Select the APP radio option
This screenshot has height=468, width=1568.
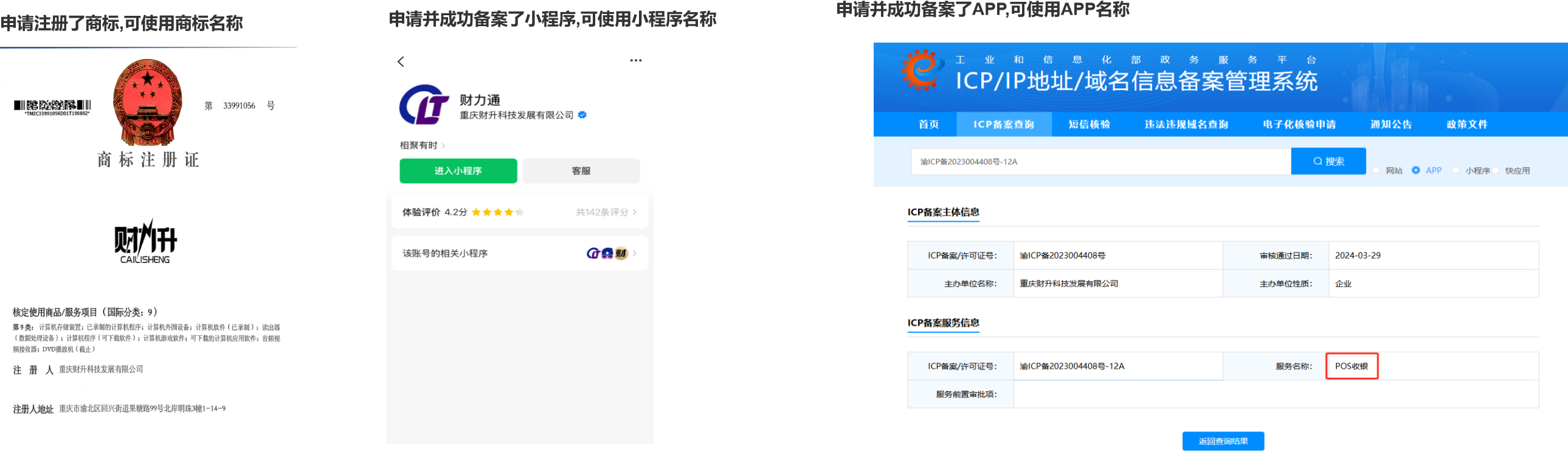click(x=1416, y=170)
